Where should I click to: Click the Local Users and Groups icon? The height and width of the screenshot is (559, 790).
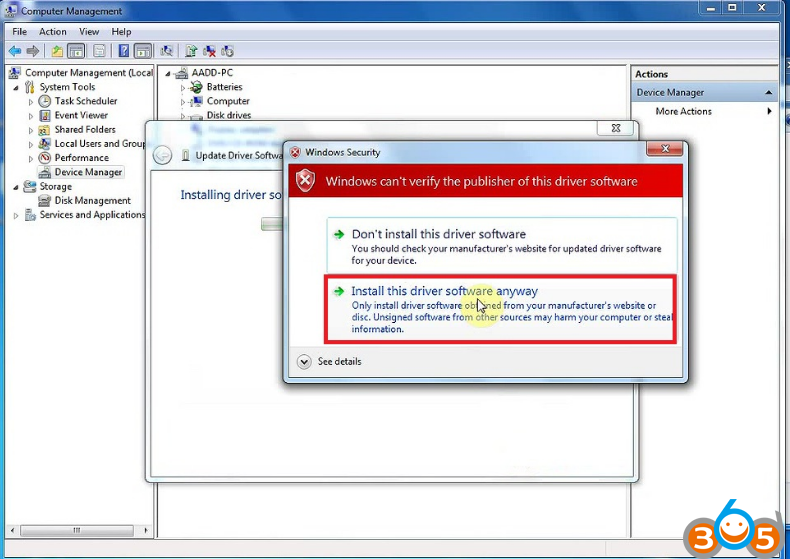[x=45, y=144]
